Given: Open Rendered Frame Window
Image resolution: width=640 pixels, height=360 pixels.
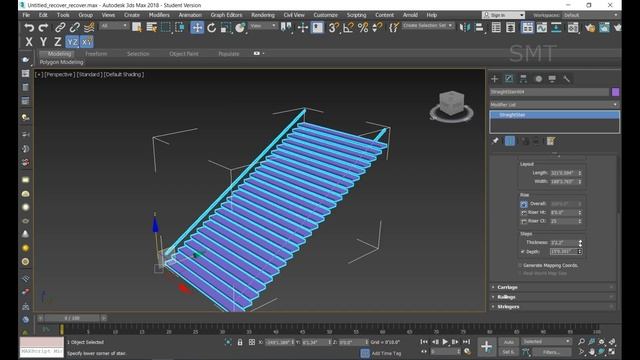Looking at the screenshot, I should [x=604, y=28].
